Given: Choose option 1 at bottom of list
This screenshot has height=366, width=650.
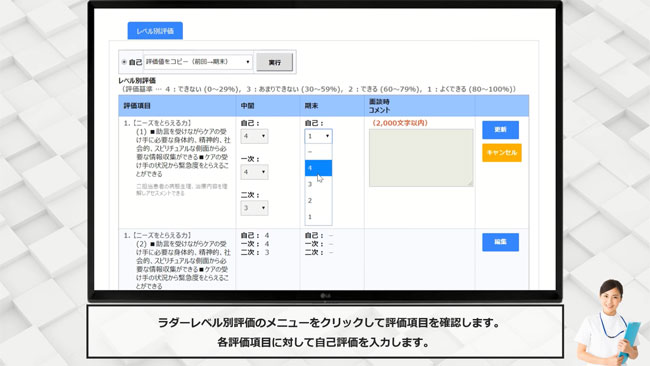Looking at the screenshot, I should click(318, 217).
